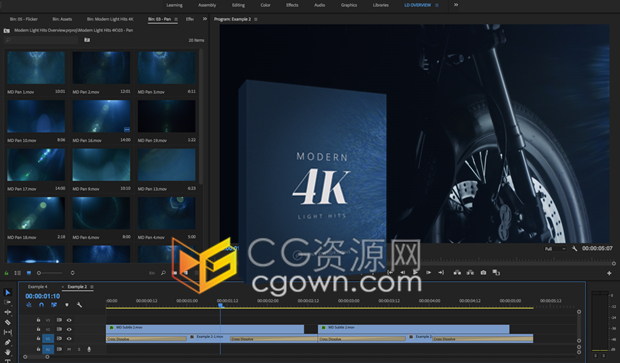
Task: Solo audio track A1
Action: 79,349
